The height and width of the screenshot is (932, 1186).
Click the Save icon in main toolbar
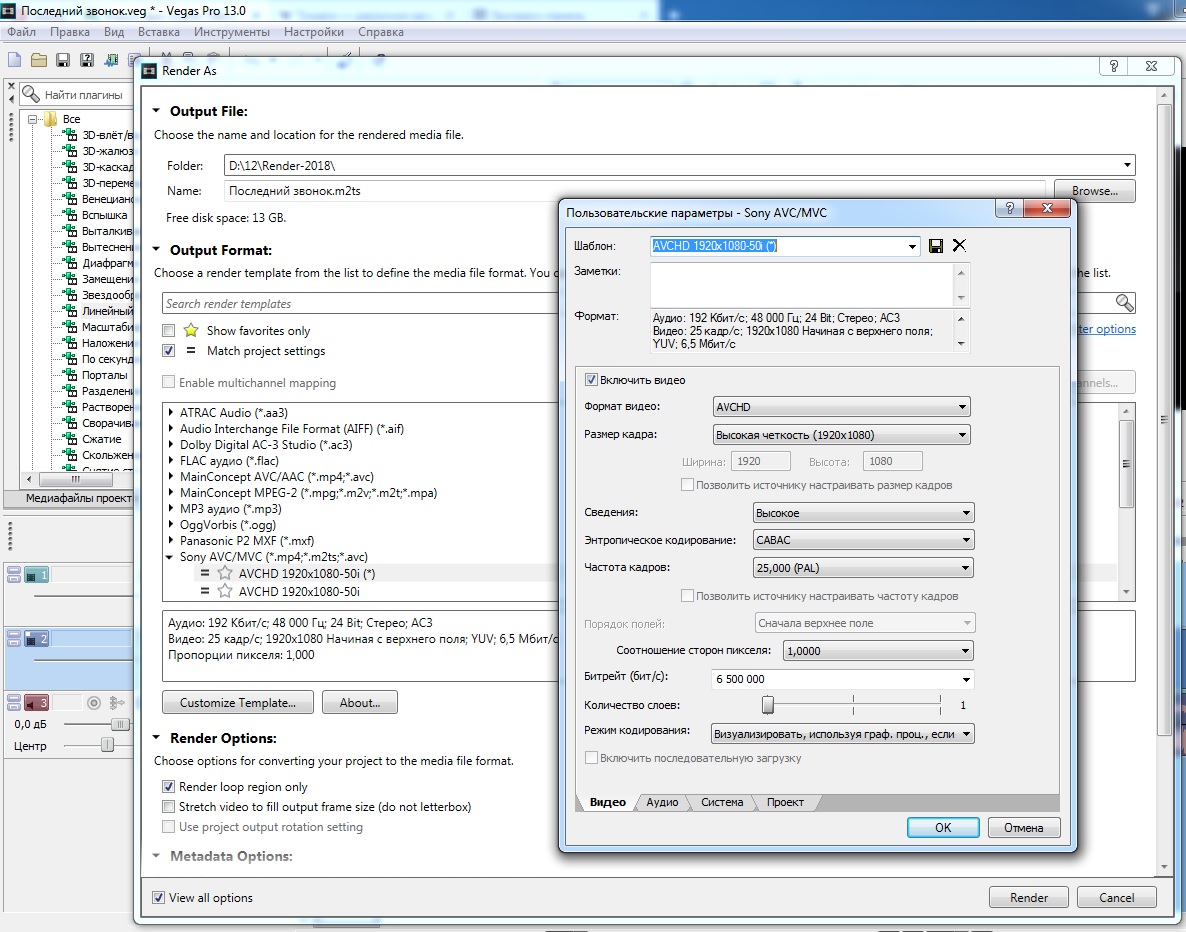tap(62, 59)
